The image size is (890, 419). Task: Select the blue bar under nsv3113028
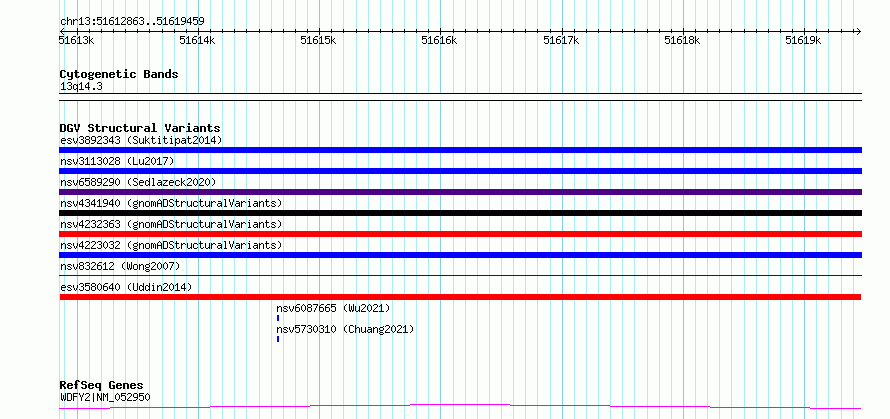pos(460,171)
